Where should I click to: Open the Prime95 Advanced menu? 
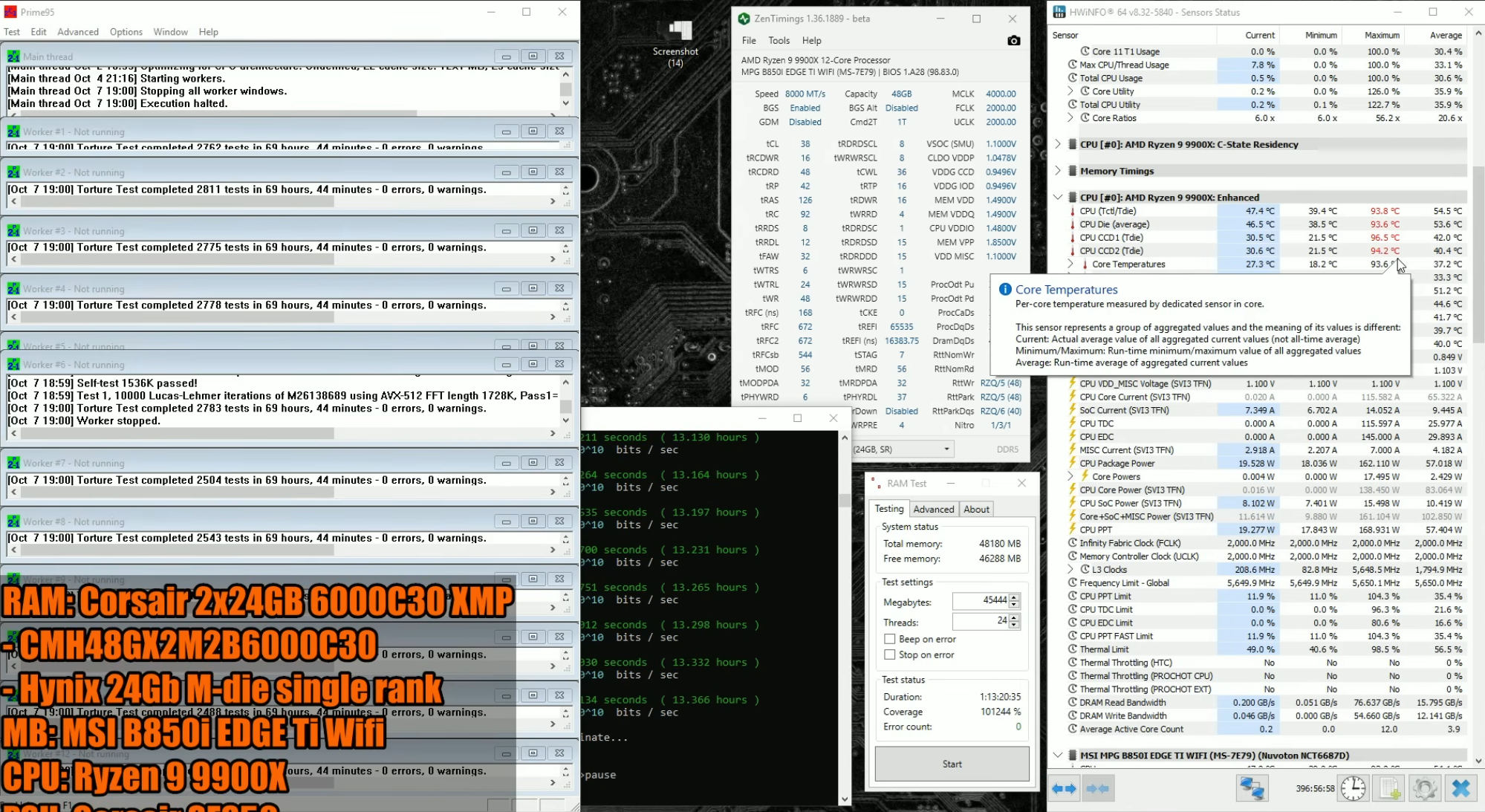coord(78,32)
